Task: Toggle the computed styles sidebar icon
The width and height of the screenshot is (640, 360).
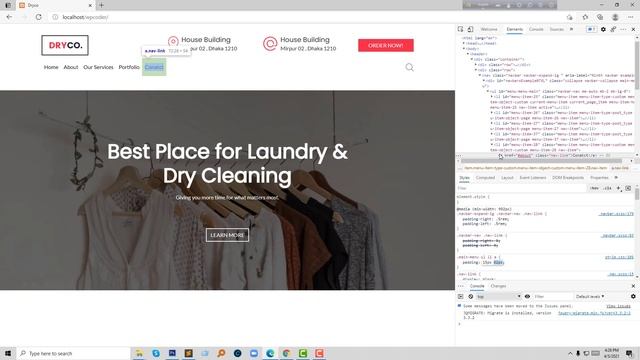Action: (x=628, y=188)
